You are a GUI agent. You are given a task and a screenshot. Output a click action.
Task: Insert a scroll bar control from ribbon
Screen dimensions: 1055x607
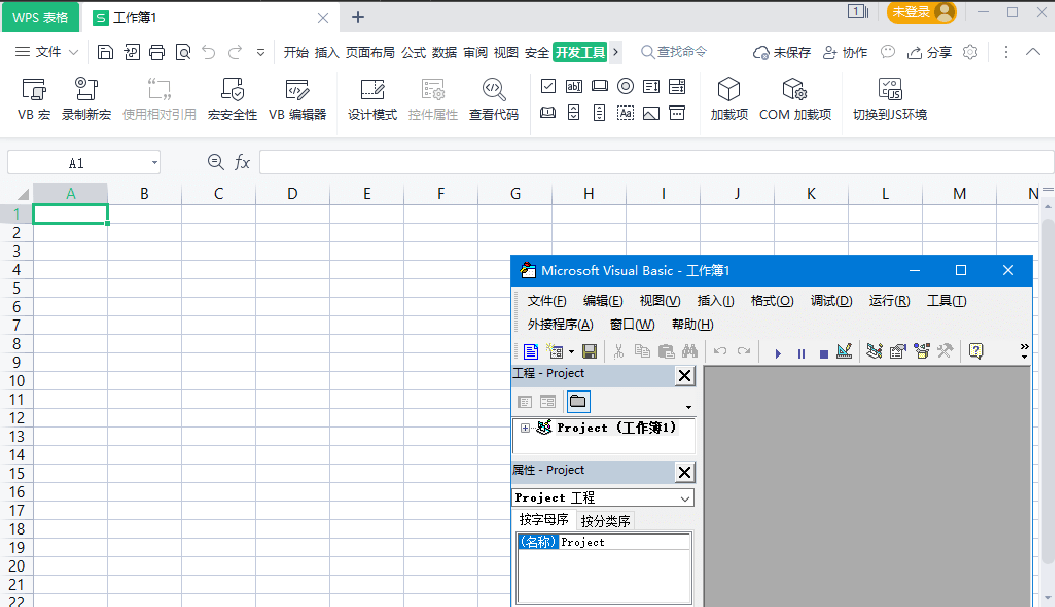tap(599, 112)
